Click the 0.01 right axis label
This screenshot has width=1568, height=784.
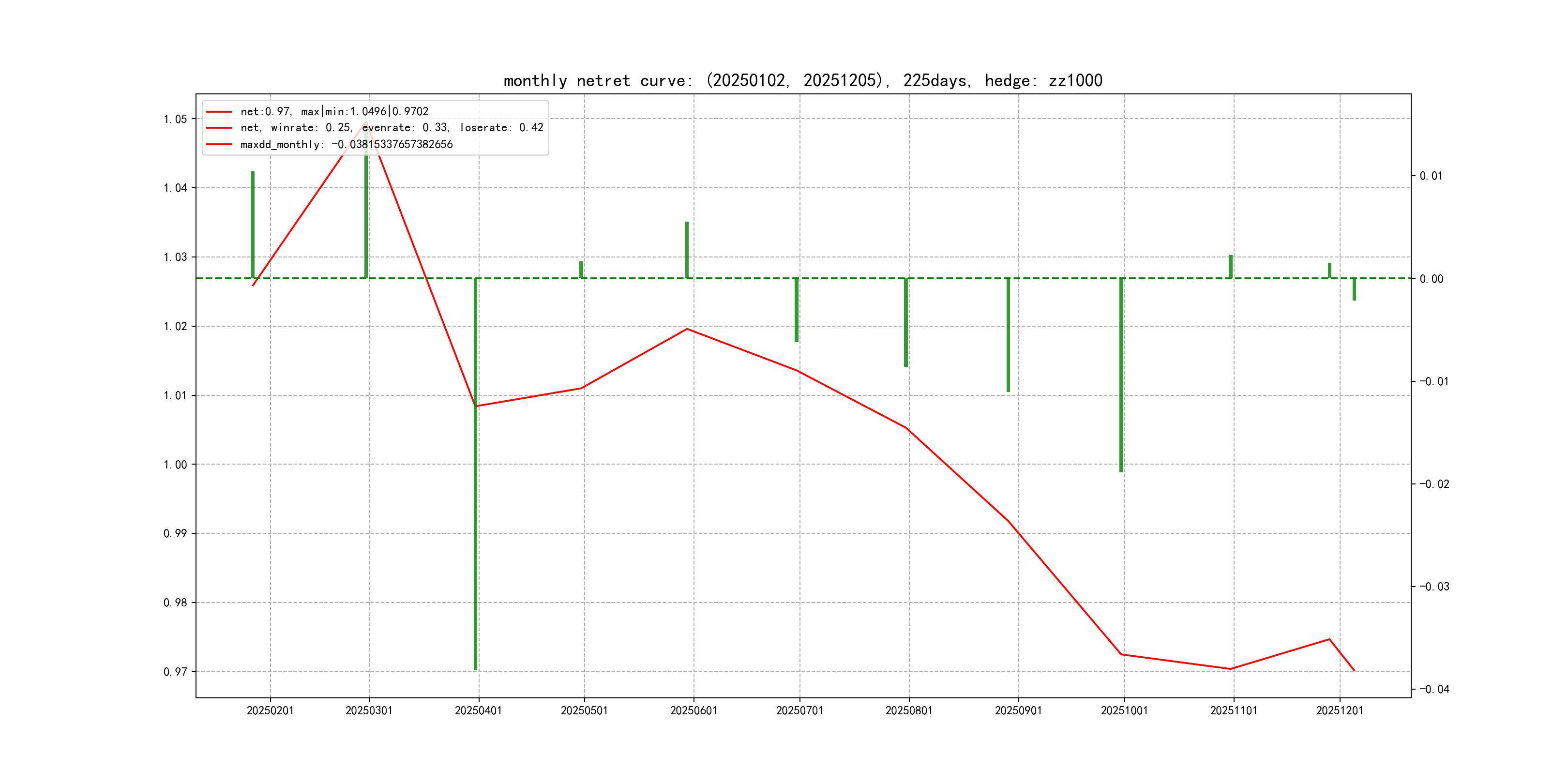click(x=1431, y=176)
